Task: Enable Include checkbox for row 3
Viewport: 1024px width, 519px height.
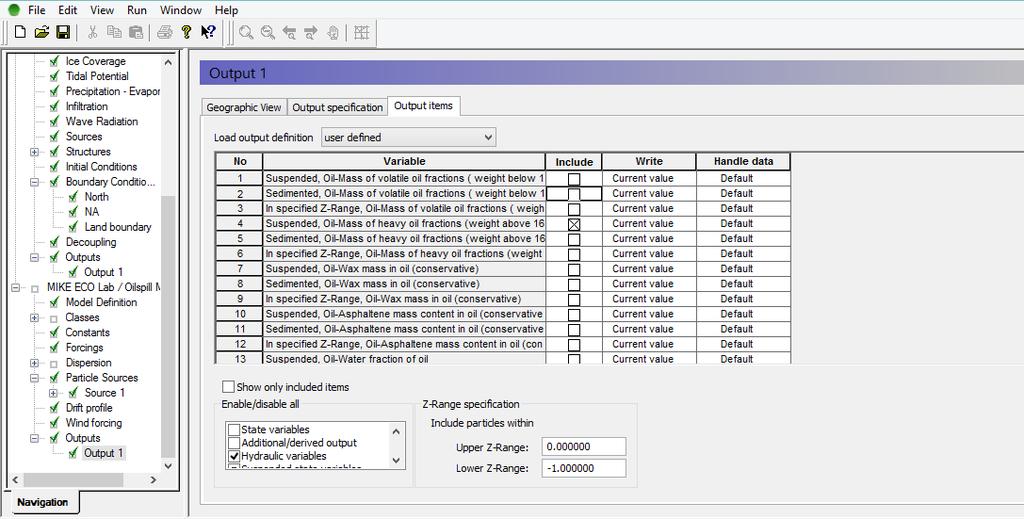Action: (x=574, y=209)
